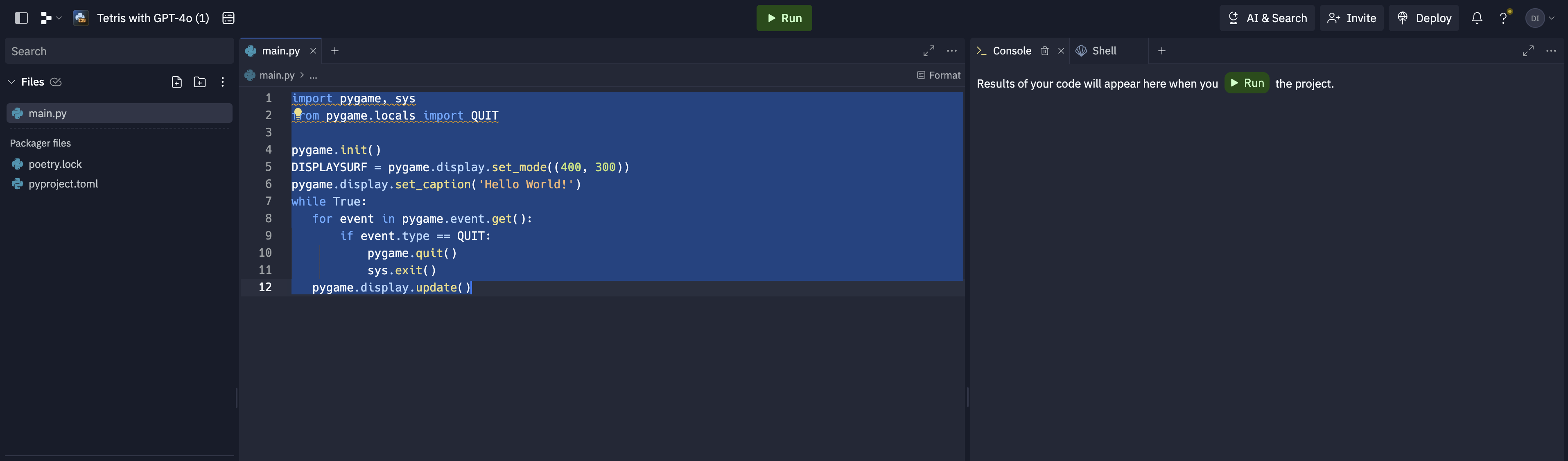Clear console with the trash icon
Viewport: 1568px width, 461px height.
1044,50
